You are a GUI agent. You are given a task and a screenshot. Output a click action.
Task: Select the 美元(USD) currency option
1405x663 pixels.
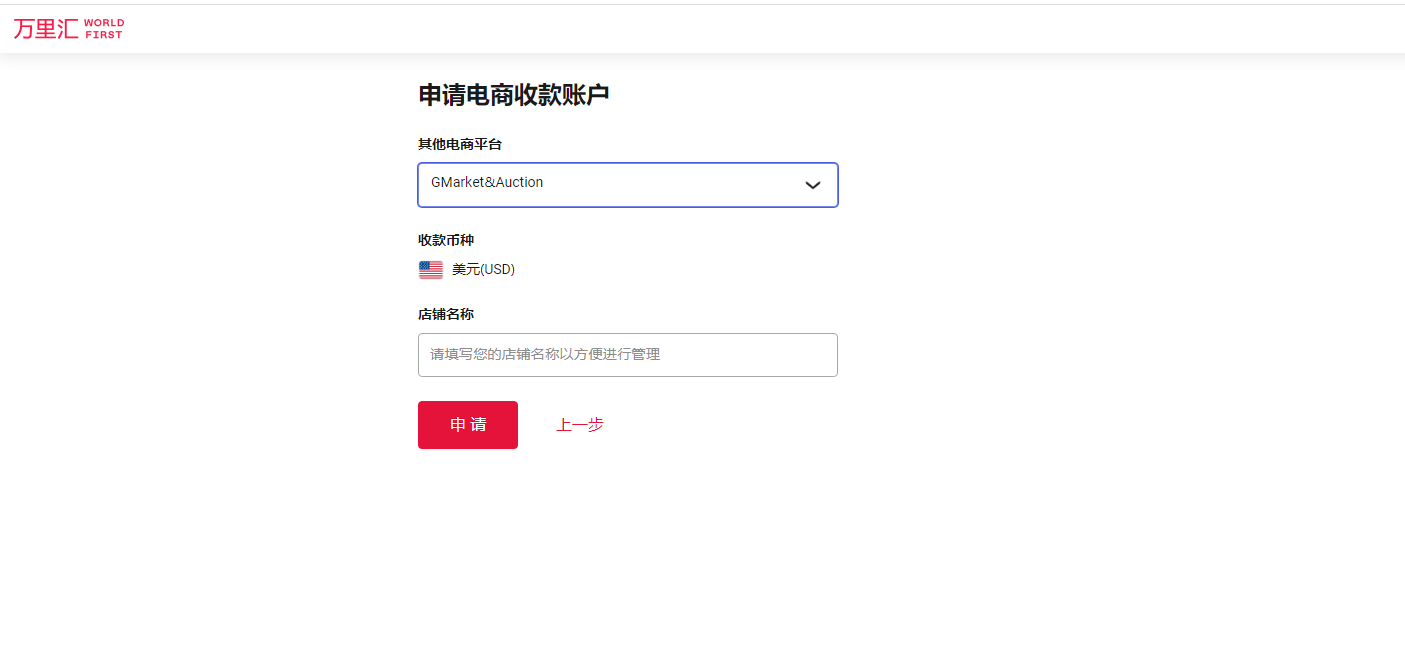(482, 269)
